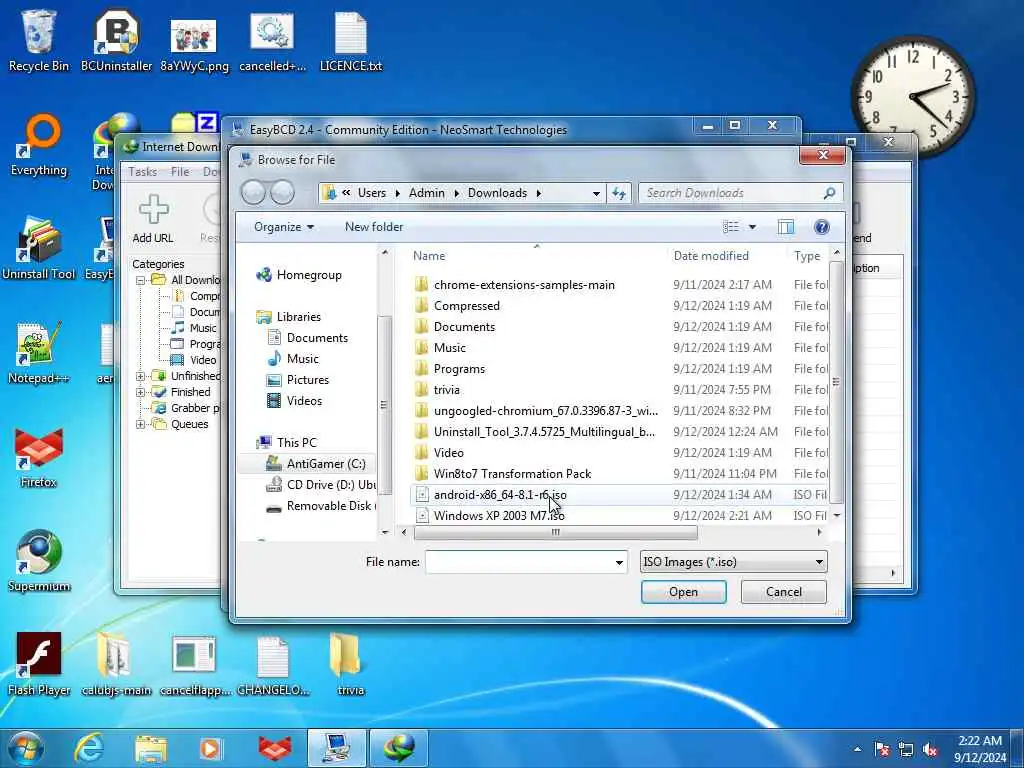Open the Recycle Bin desktop icon
Viewport: 1024px width, 768px height.
coord(39,40)
